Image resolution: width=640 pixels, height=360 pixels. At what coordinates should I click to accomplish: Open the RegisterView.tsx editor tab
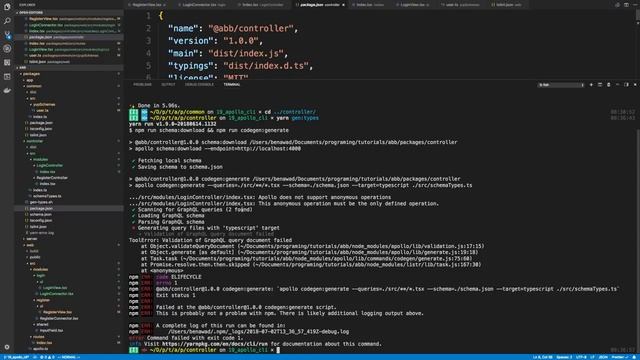pos(147,5)
